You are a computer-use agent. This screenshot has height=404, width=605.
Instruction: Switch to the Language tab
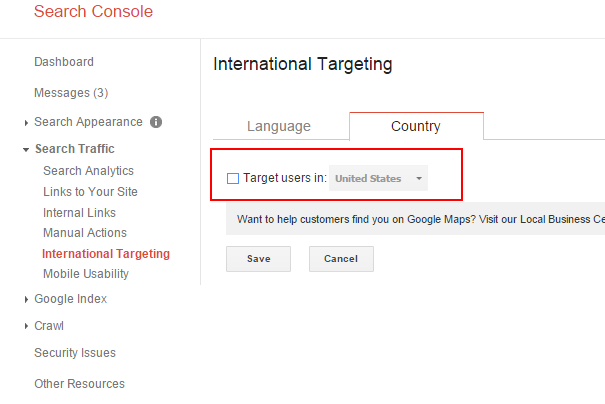[279, 126]
